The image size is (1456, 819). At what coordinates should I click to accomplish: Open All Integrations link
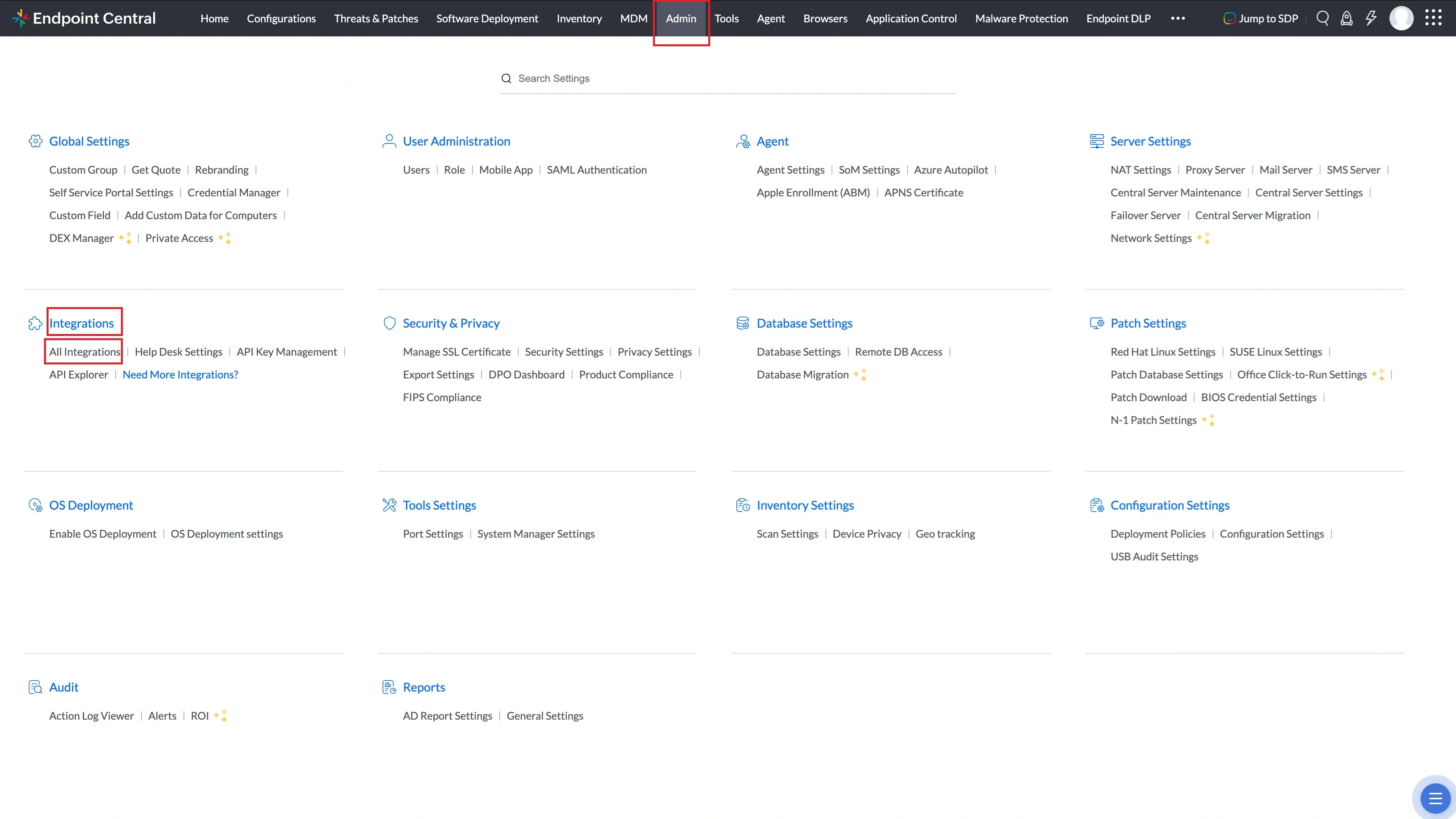pos(85,351)
